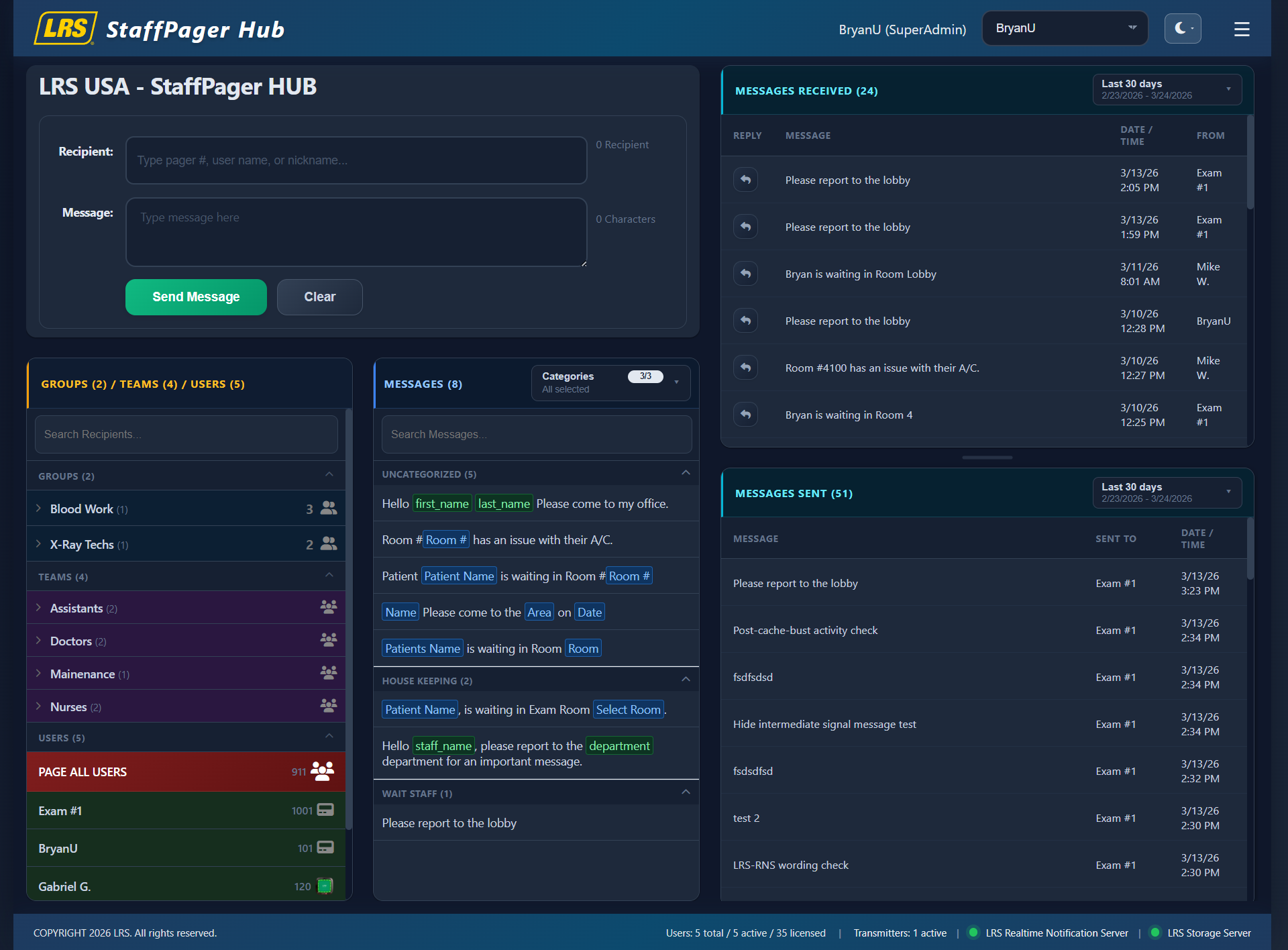Click the Send Message button
The height and width of the screenshot is (950, 1288).
pos(196,297)
